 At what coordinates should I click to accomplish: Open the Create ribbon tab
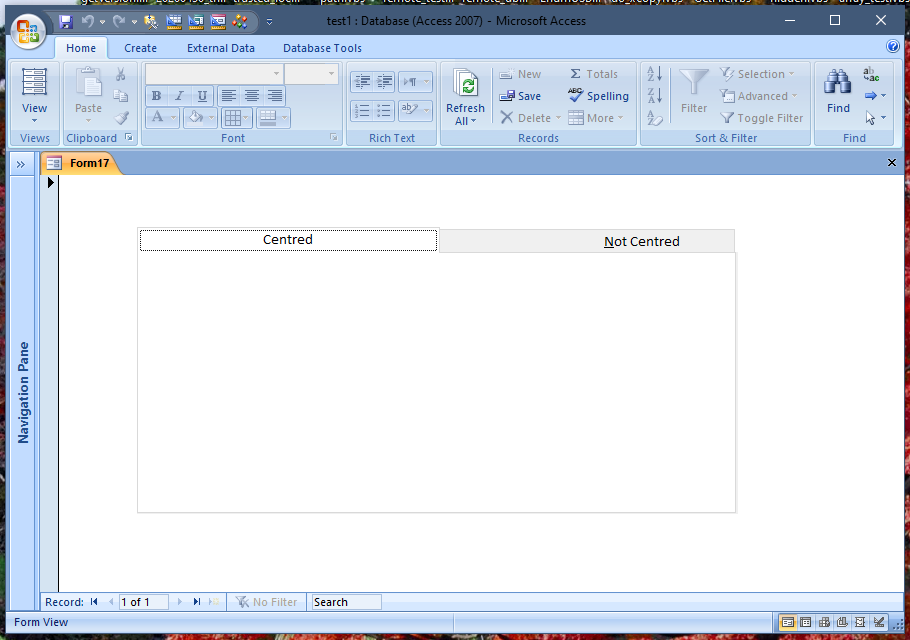[140, 48]
